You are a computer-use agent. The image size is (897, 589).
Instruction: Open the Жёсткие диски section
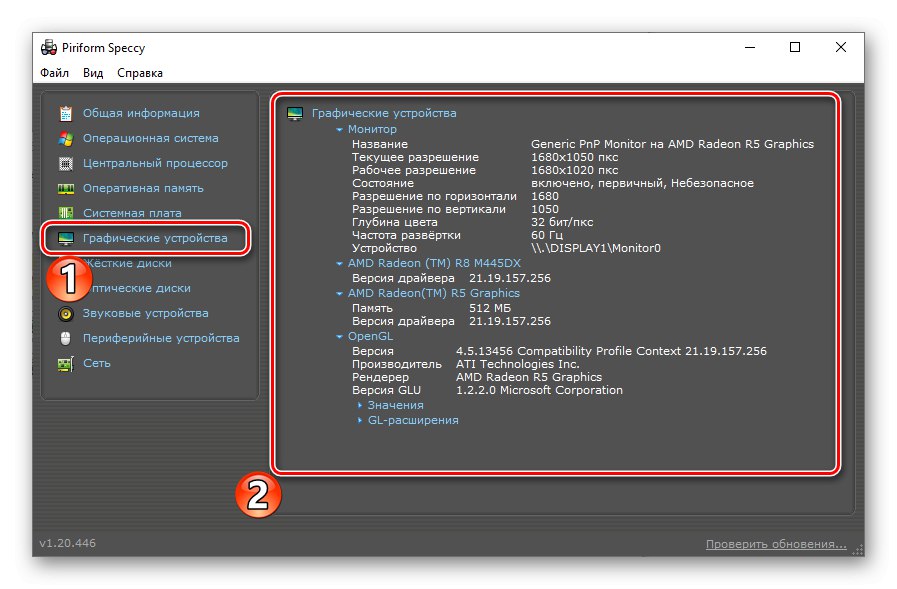(x=129, y=263)
